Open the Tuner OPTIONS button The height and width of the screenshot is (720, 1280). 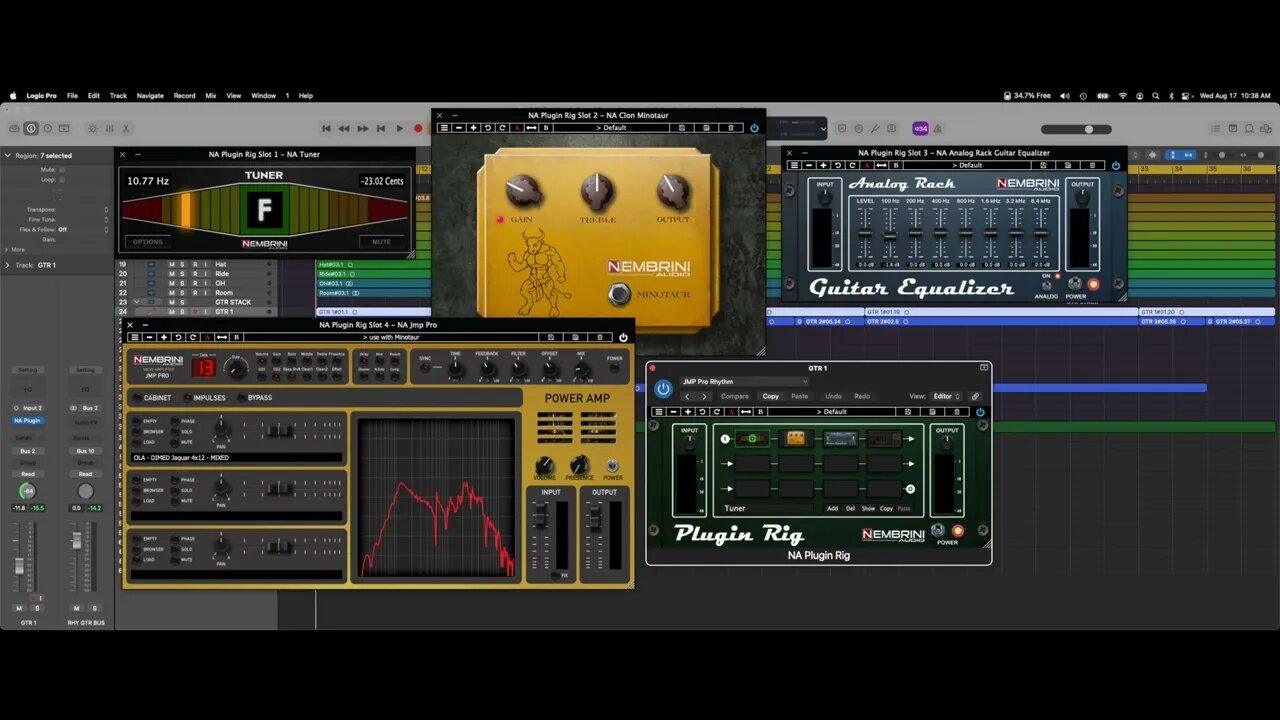pos(148,241)
